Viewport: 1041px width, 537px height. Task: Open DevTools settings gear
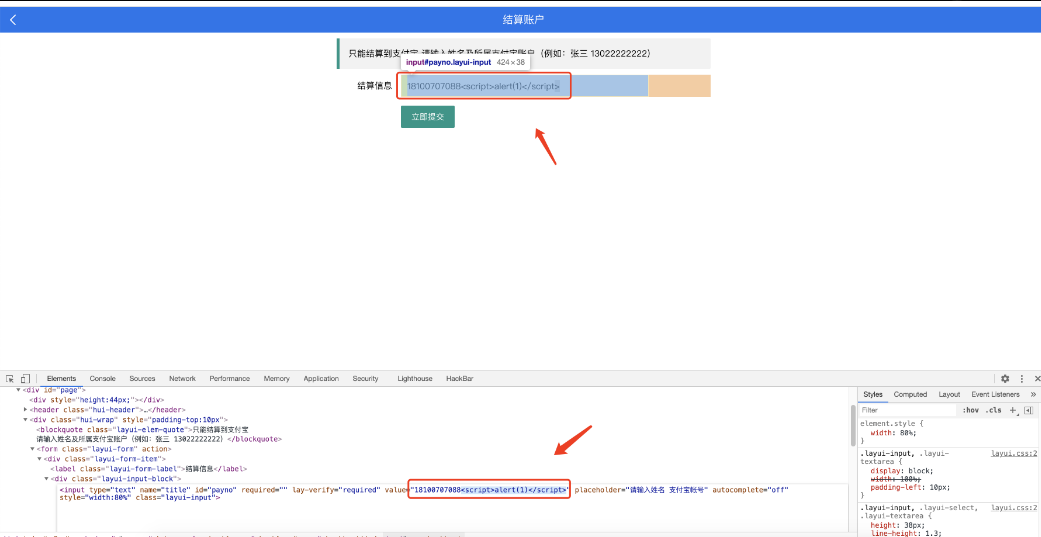click(x=1004, y=378)
